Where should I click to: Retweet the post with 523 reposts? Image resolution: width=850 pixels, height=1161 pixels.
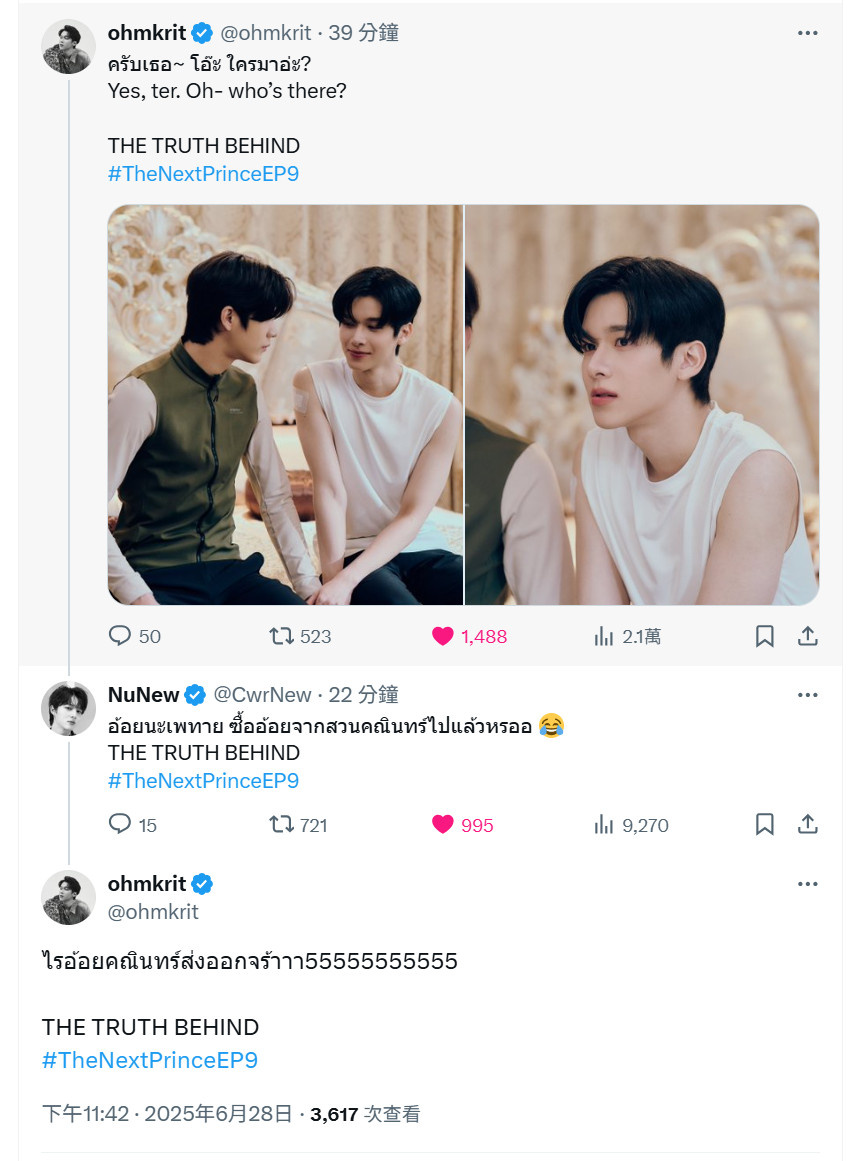[x=300, y=636]
